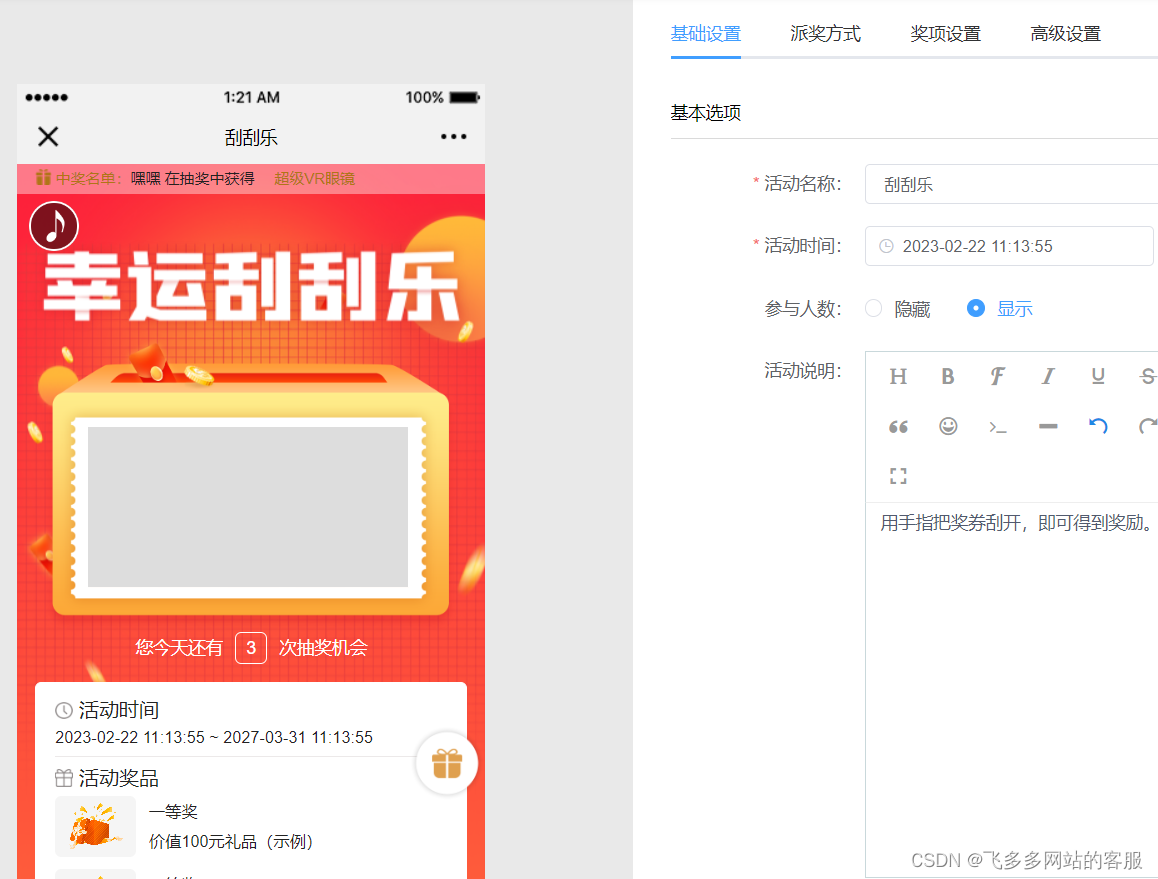Click the 超级VR眼镜 prize text in ticker
The width and height of the screenshot is (1158, 879).
315,179
